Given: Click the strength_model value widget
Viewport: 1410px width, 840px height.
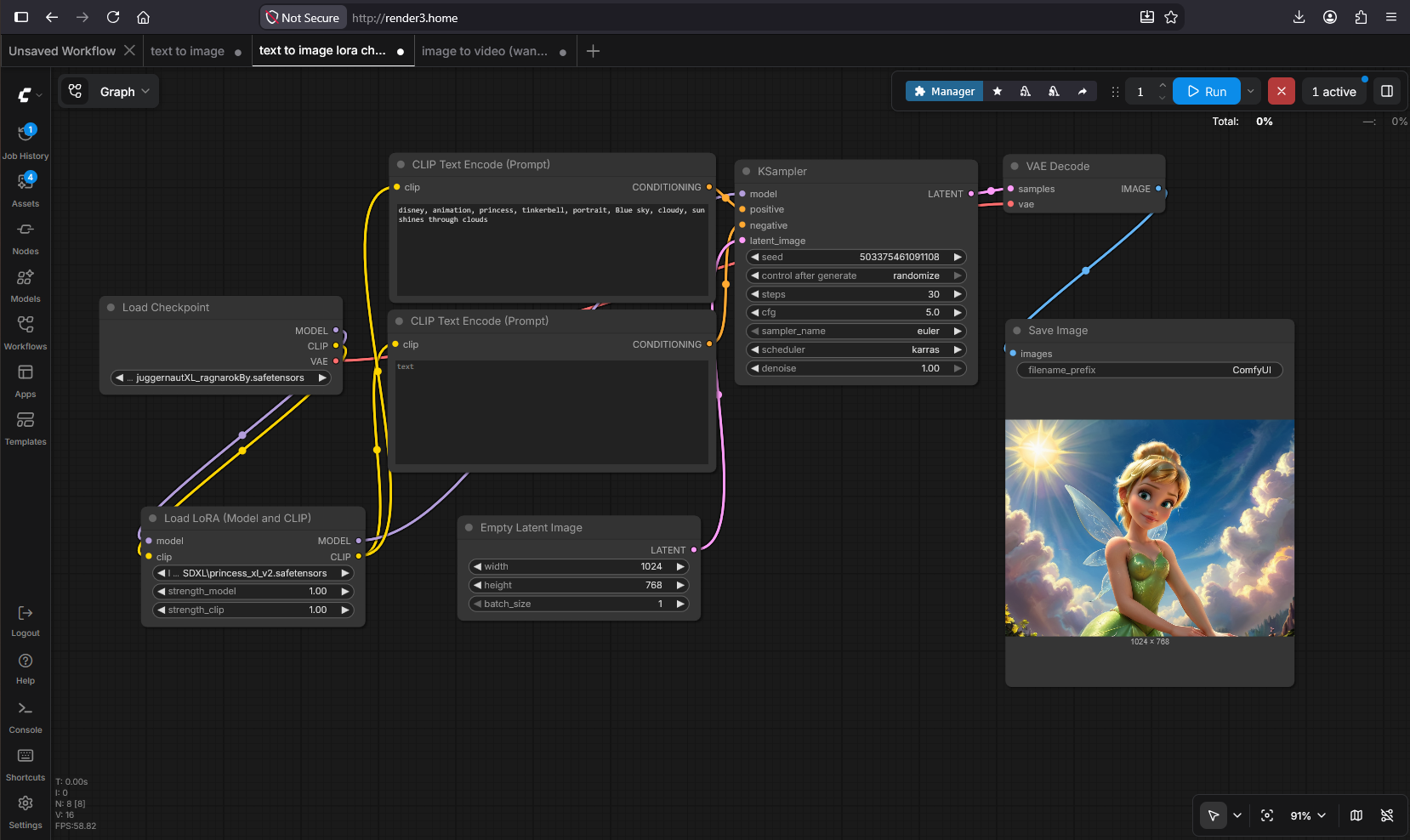Looking at the screenshot, I should click(253, 592).
